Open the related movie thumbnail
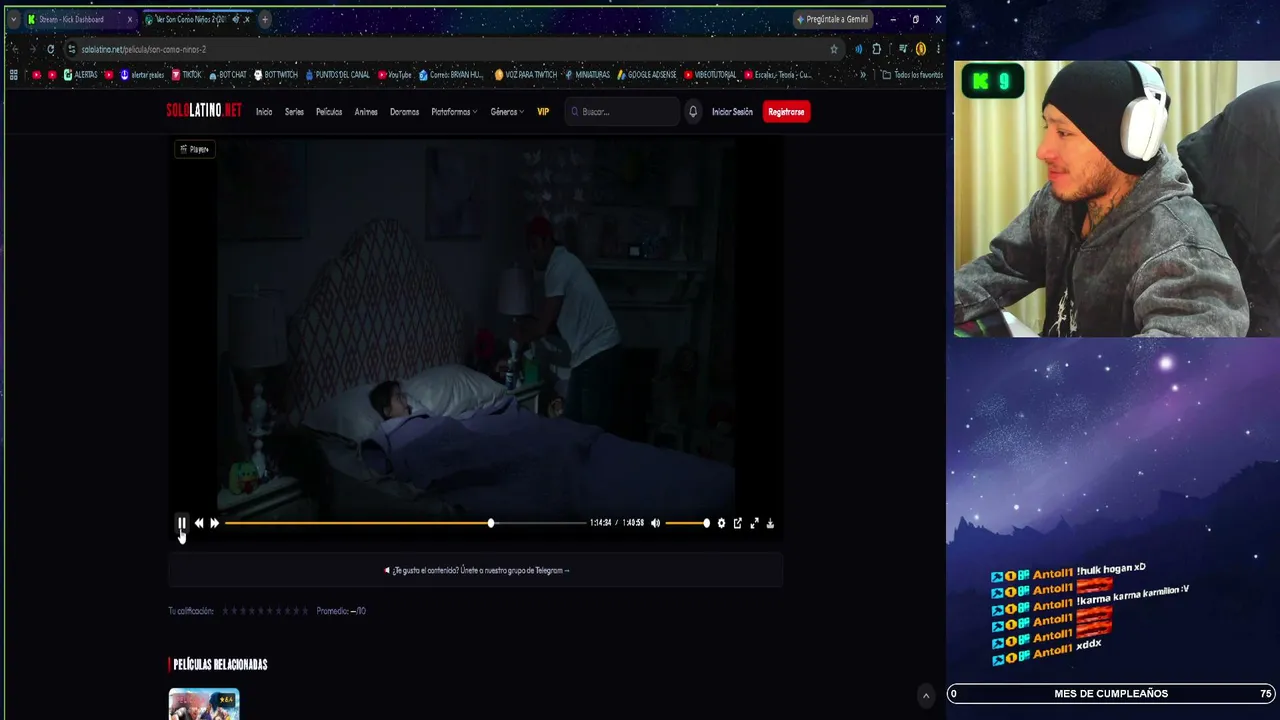Screen dimensions: 1280x720 pos(204,704)
